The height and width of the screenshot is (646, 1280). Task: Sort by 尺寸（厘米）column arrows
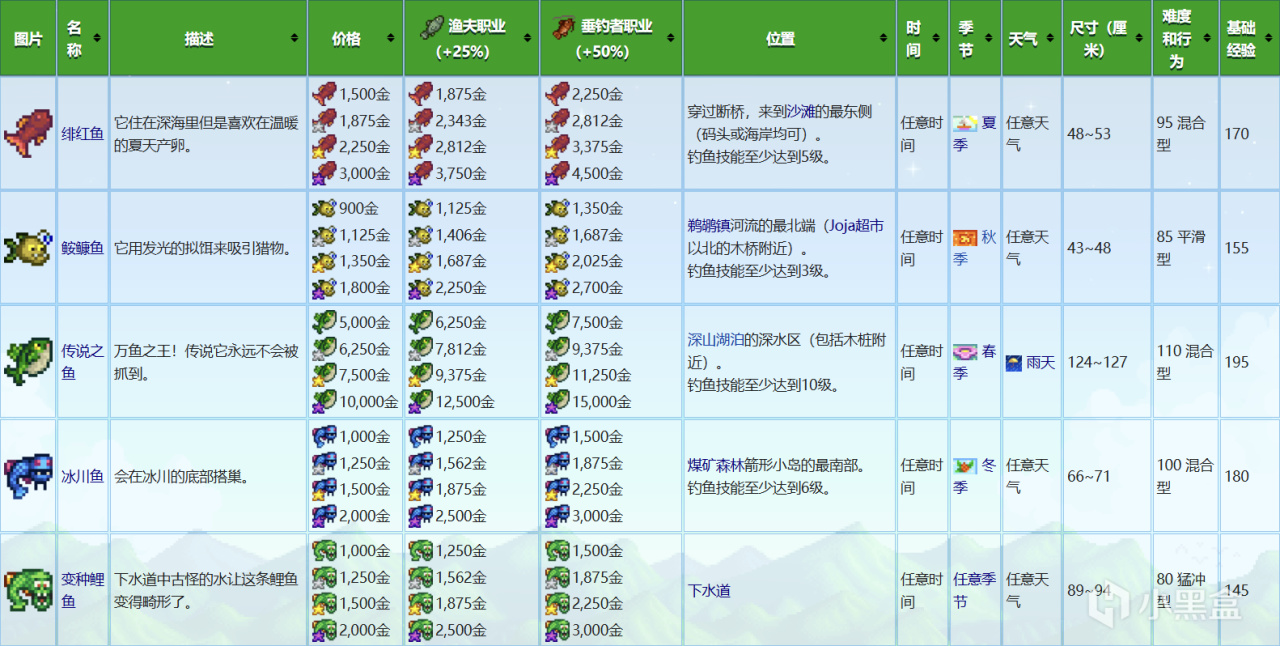pyautogui.click(x=1138, y=38)
